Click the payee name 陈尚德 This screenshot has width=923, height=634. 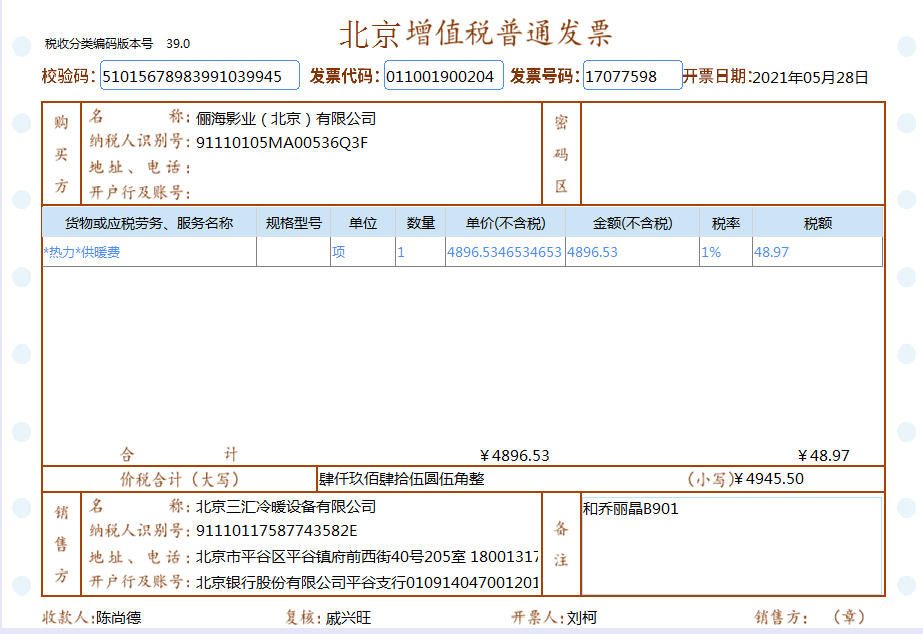tap(119, 618)
